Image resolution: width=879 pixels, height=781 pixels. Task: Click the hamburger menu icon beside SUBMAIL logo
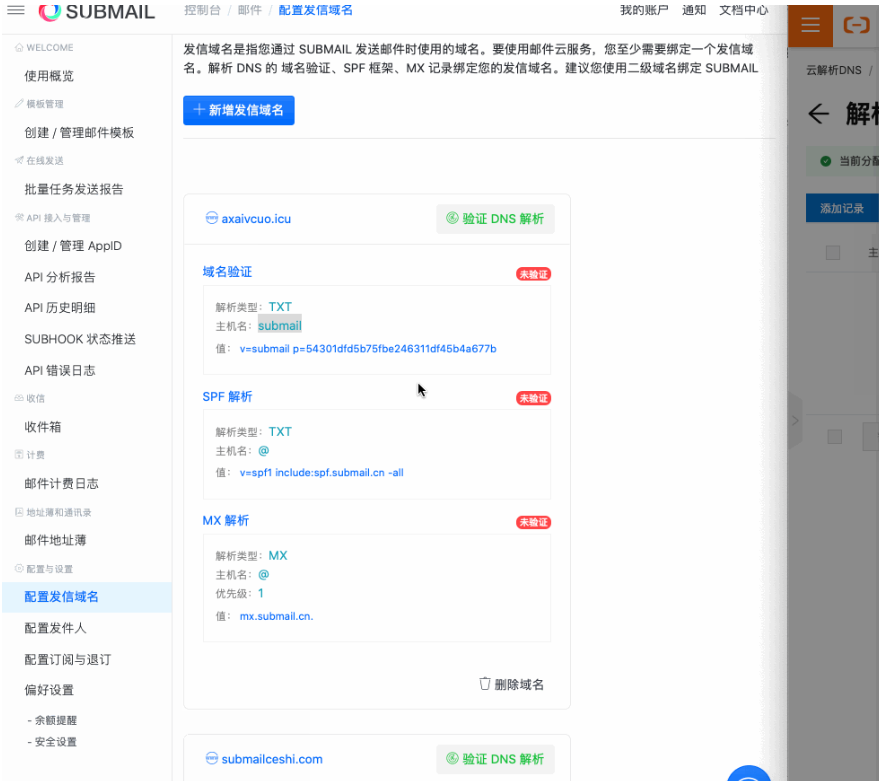[16, 11]
